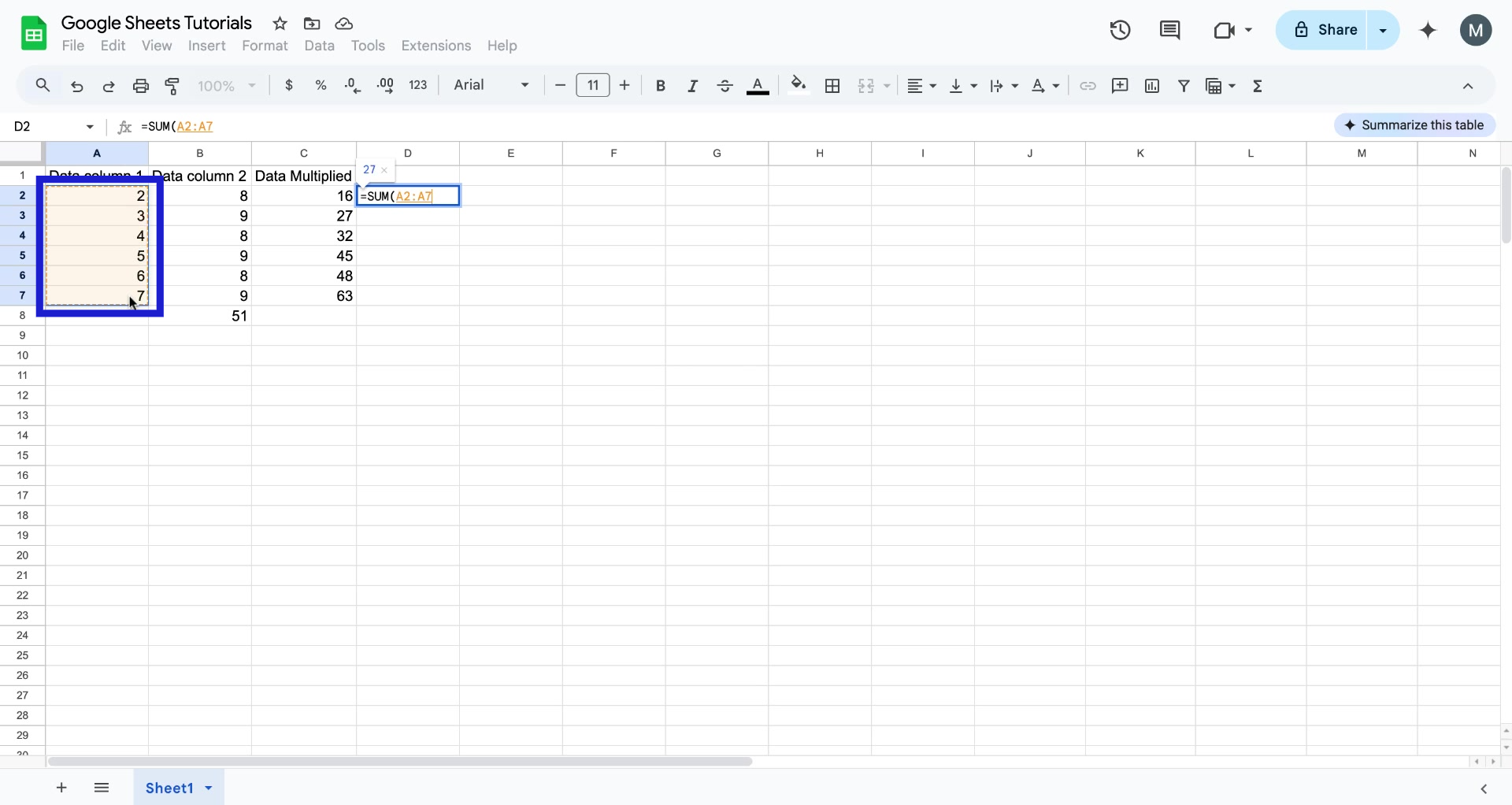This screenshot has height=805, width=1512.
Task: Open the Functions sigma icon
Action: point(1258,86)
